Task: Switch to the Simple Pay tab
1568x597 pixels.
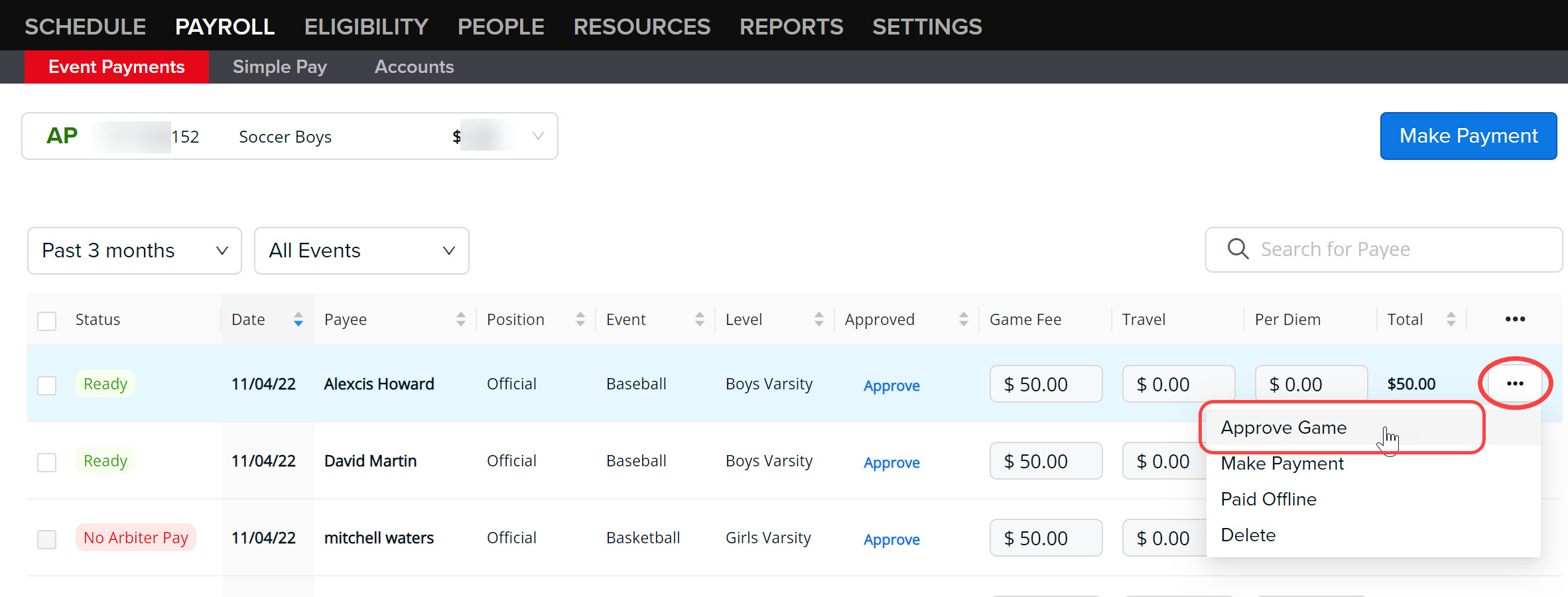Action: click(x=280, y=67)
